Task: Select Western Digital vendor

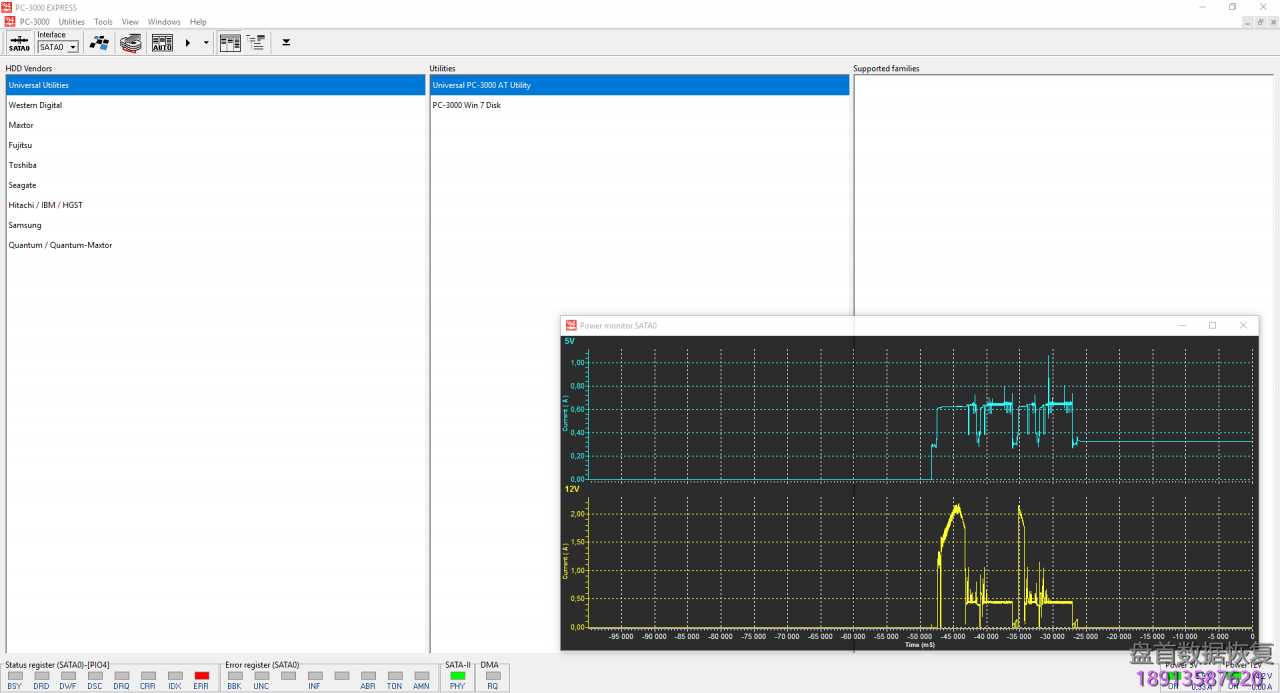Action: pyautogui.click(x=35, y=105)
